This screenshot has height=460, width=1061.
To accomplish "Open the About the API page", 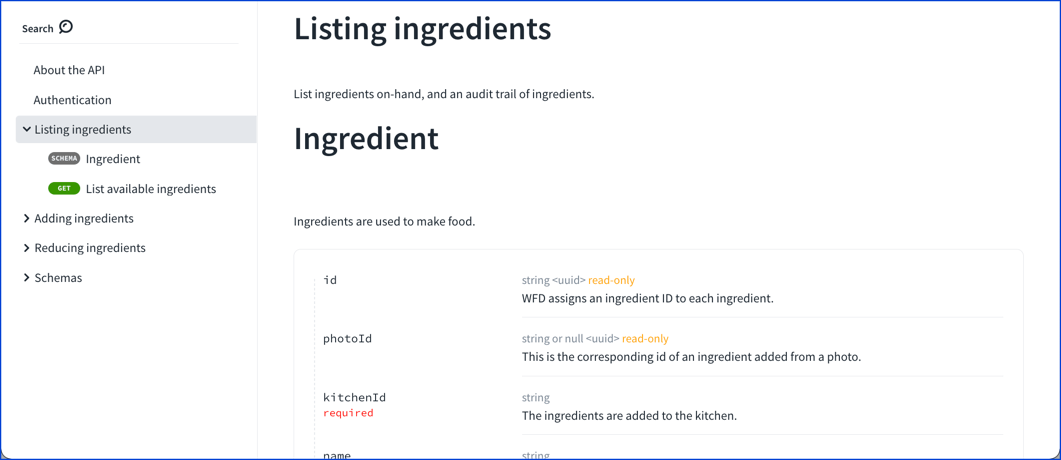I will click(x=69, y=70).
